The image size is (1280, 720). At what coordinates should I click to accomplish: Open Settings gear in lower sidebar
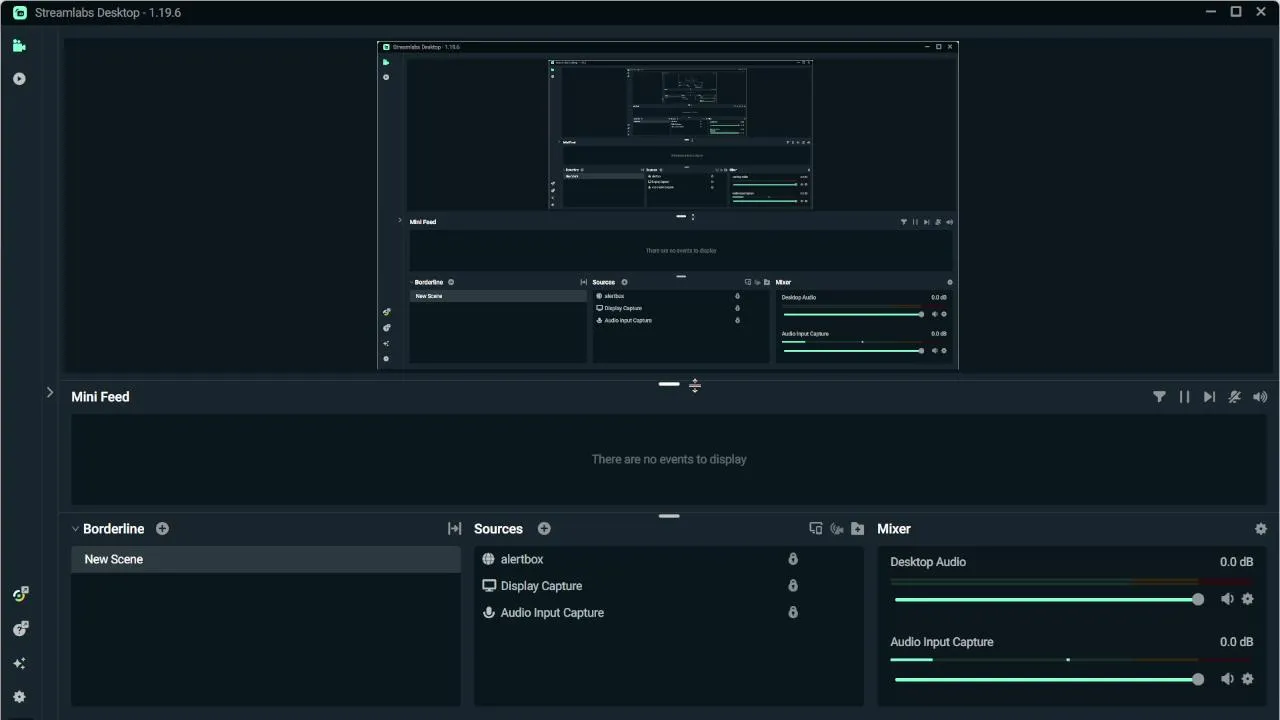(19, 697)
